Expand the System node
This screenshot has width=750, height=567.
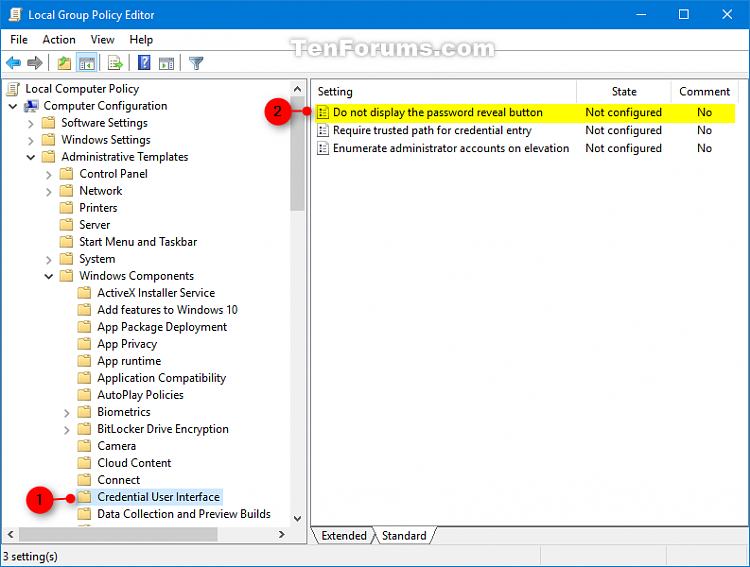(x=49, y=260)
